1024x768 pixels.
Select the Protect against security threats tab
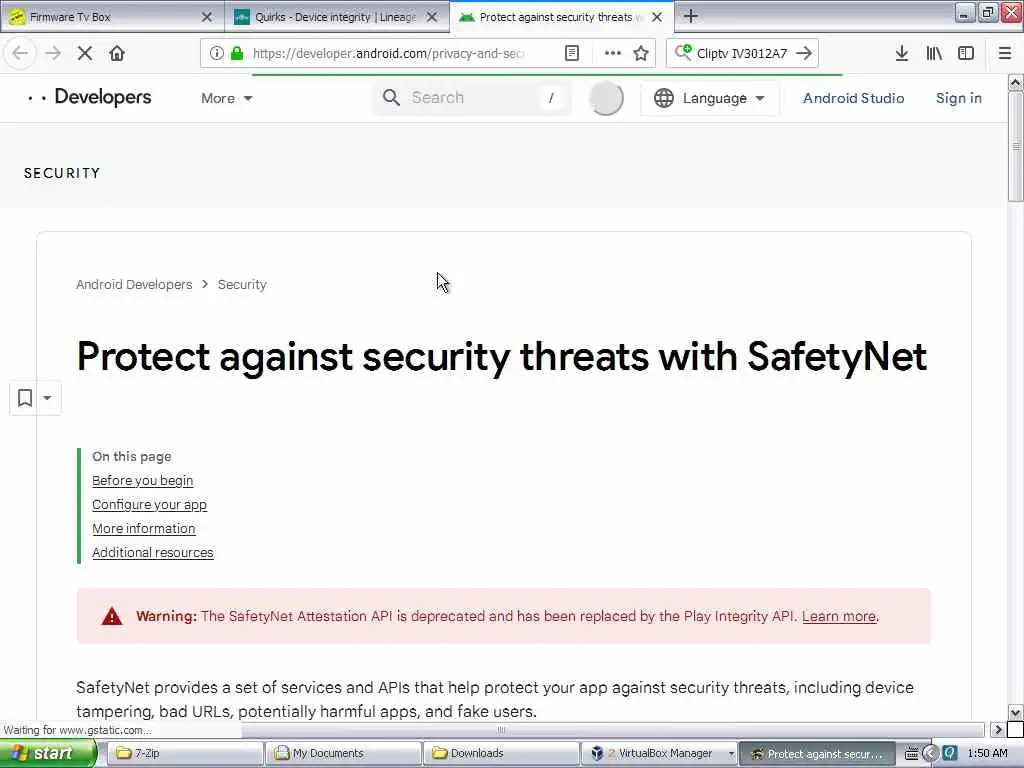[562, 17]
